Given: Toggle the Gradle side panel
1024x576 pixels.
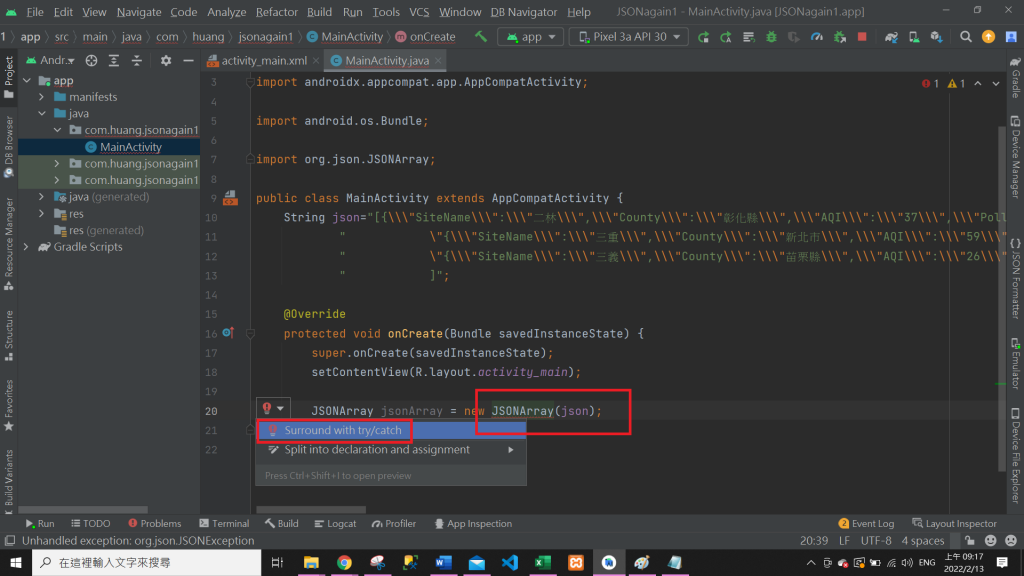Looking at the screenshot, I should click(x=1016, y=77).
